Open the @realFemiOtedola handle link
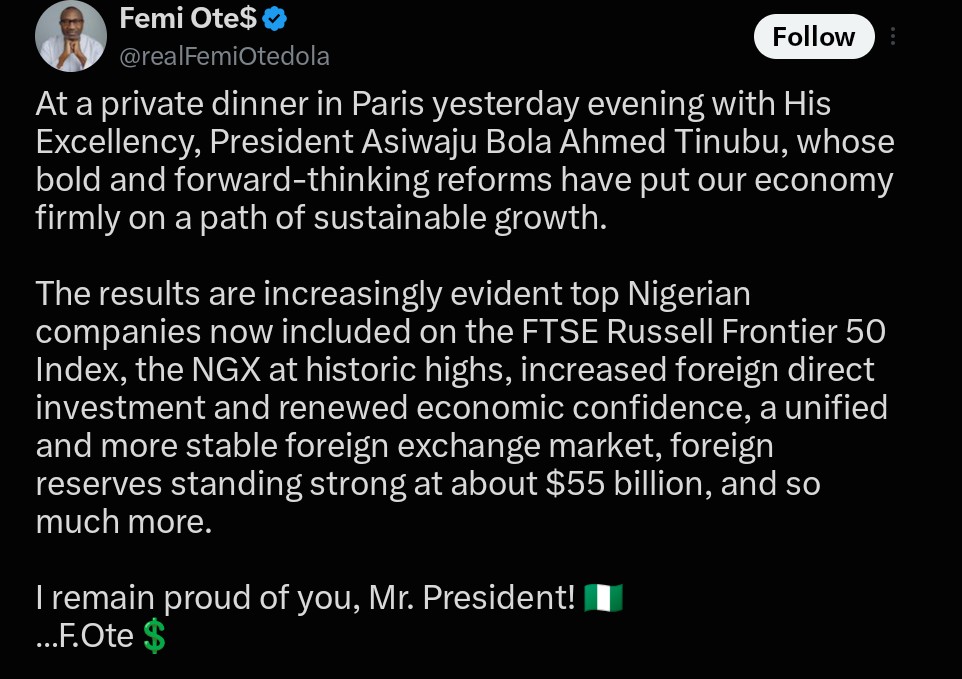Viewport: 962px width, 679px height. [x=225, y=56]
